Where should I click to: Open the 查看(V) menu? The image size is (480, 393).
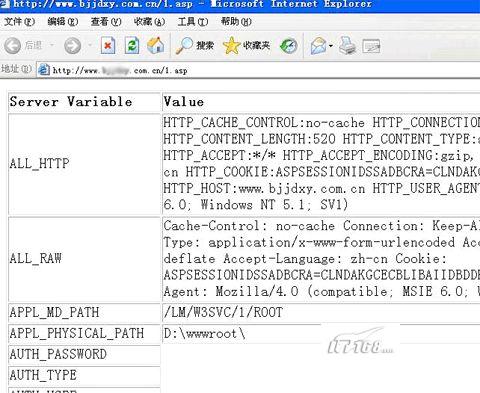pos(106,22)
